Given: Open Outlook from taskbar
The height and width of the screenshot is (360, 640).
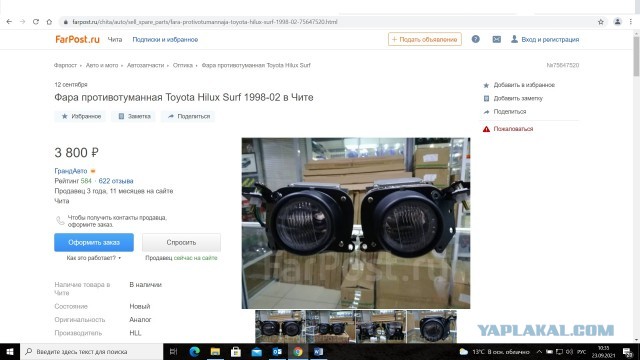Looking at the screenshot, I should (x=277, y=351).
